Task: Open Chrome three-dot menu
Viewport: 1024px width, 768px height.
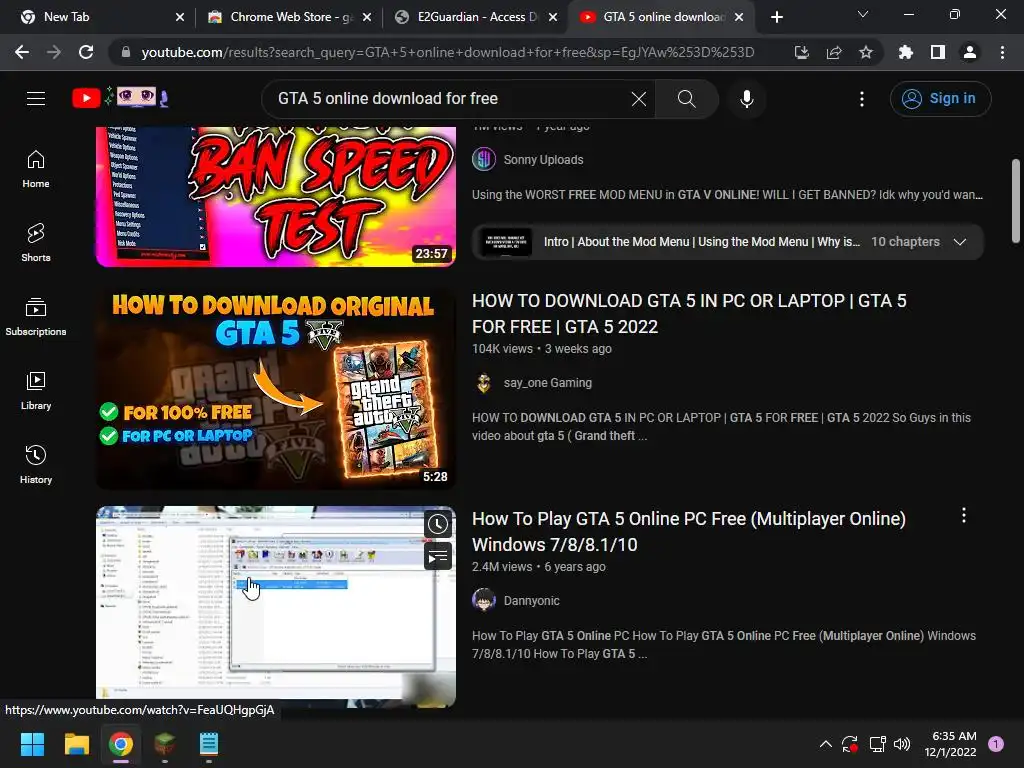Action: [1002, 52]
